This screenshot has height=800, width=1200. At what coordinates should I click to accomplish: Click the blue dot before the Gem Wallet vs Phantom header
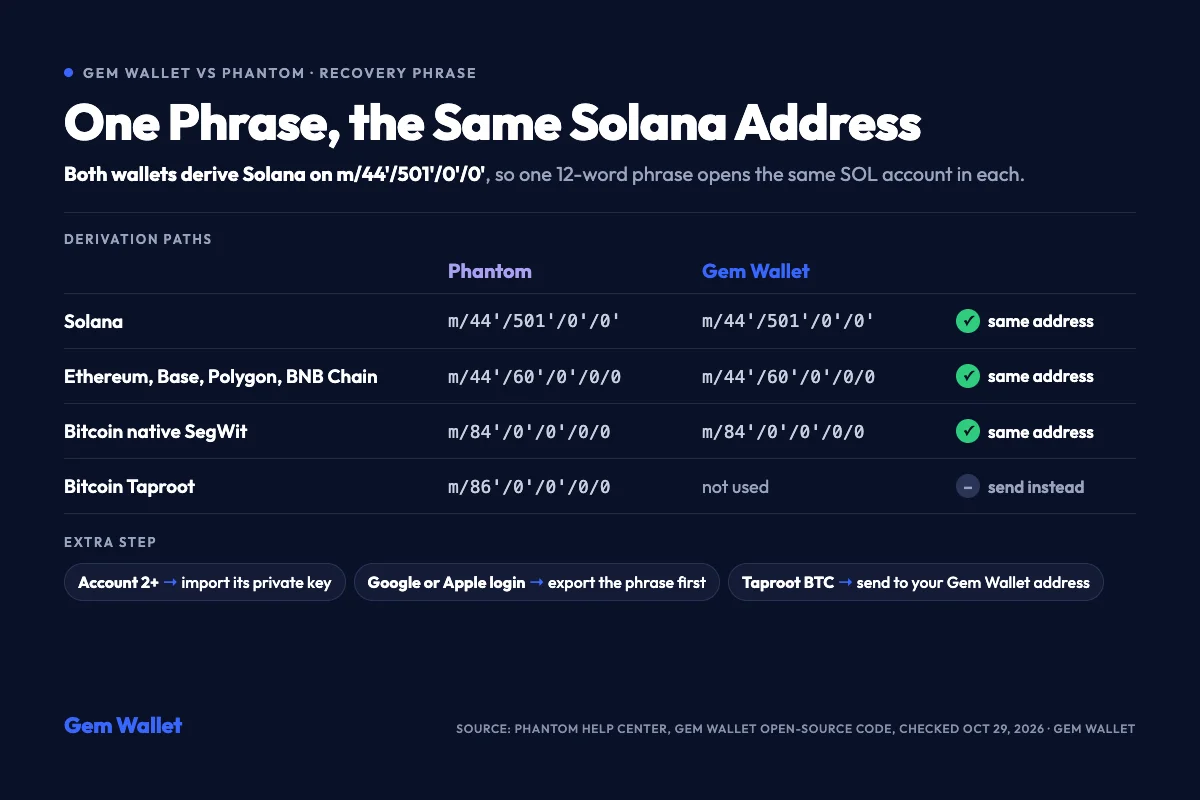[x=69, y=73]
